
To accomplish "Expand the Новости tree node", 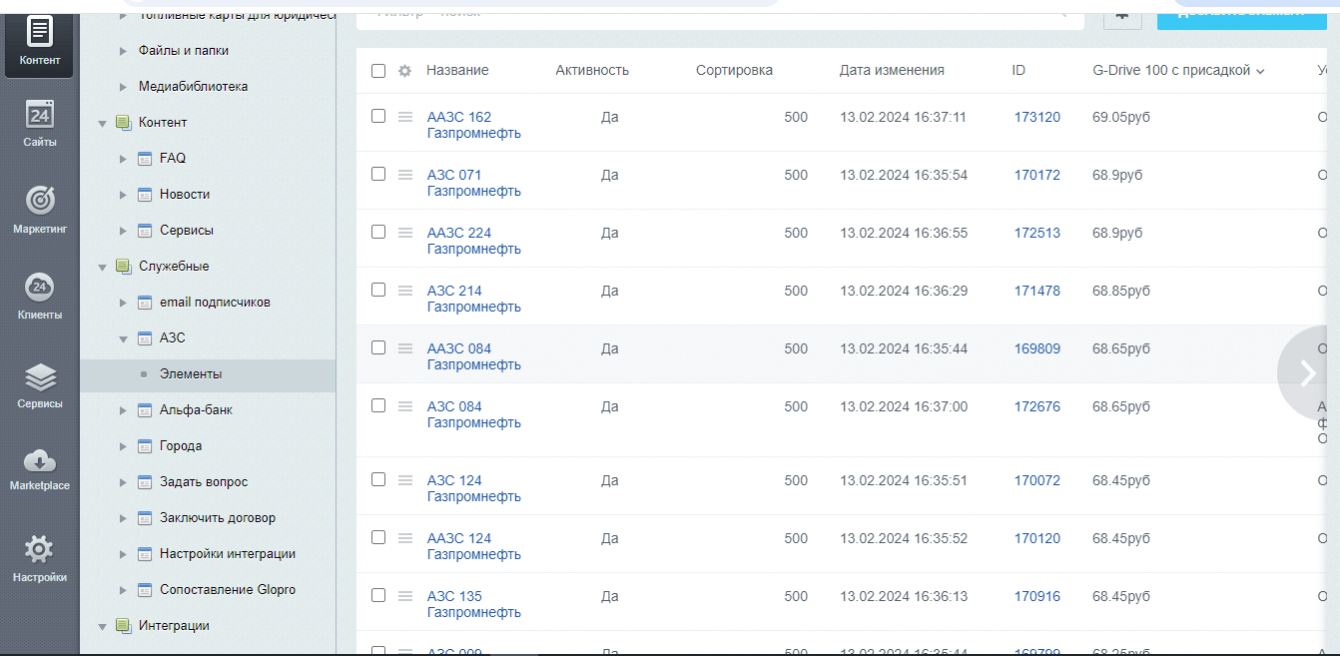I will 123,195.
